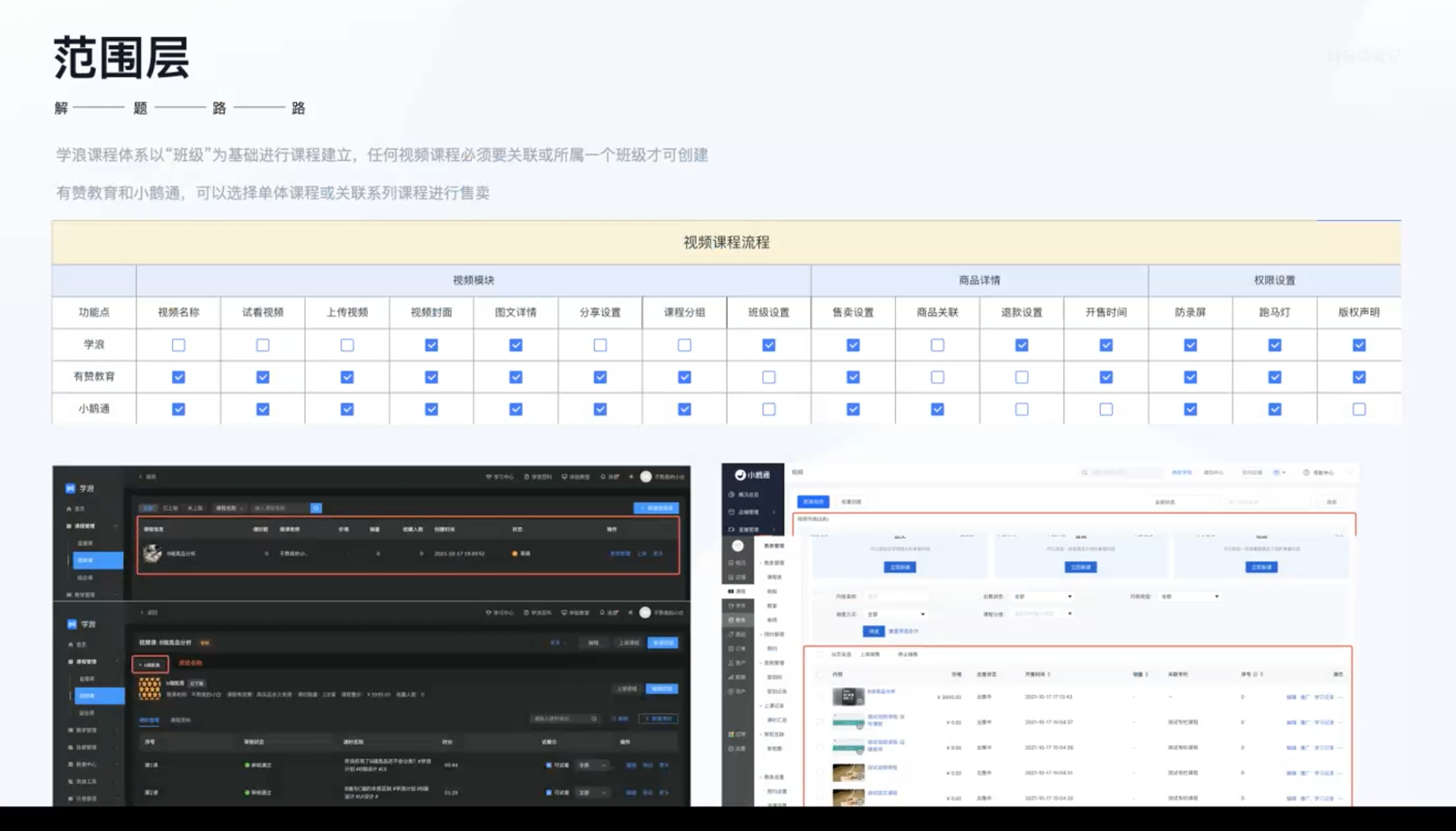Click the video thumbnail of ¥3000.00 row
This screenshot has height=831, width=1456.
click(x=848, y=697)
